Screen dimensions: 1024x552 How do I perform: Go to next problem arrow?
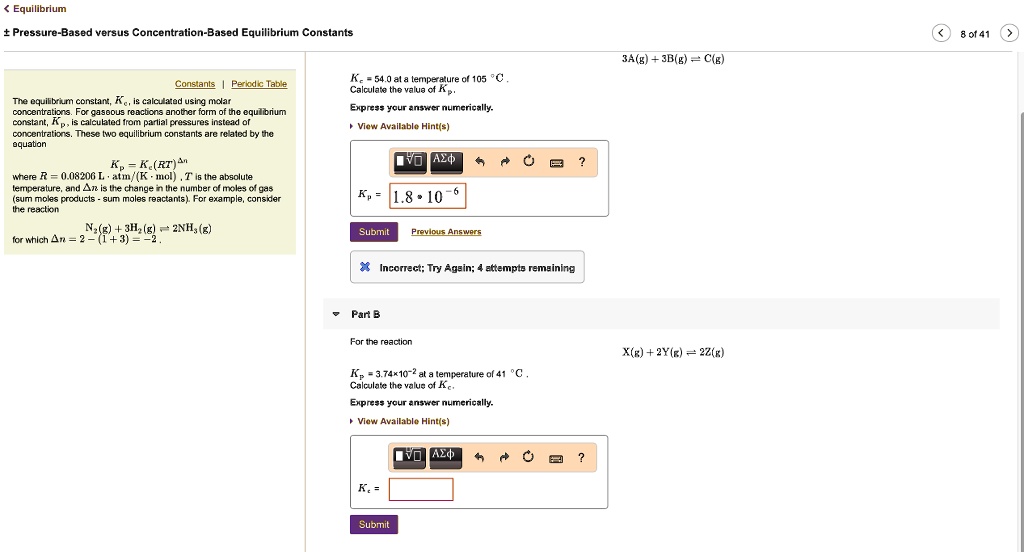(1009, 34)
